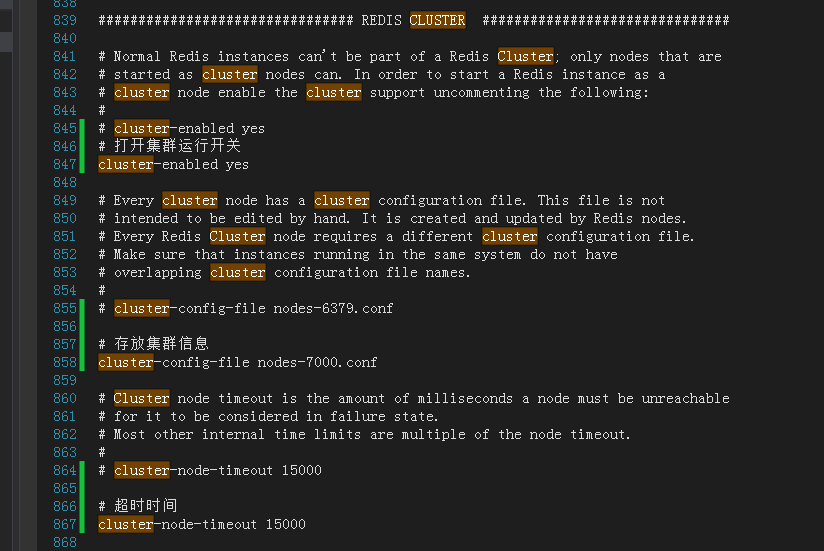Click line number 868 at the bottom
Screen dimensions: 824x551
pyautogui.click(x=64, y=542)
